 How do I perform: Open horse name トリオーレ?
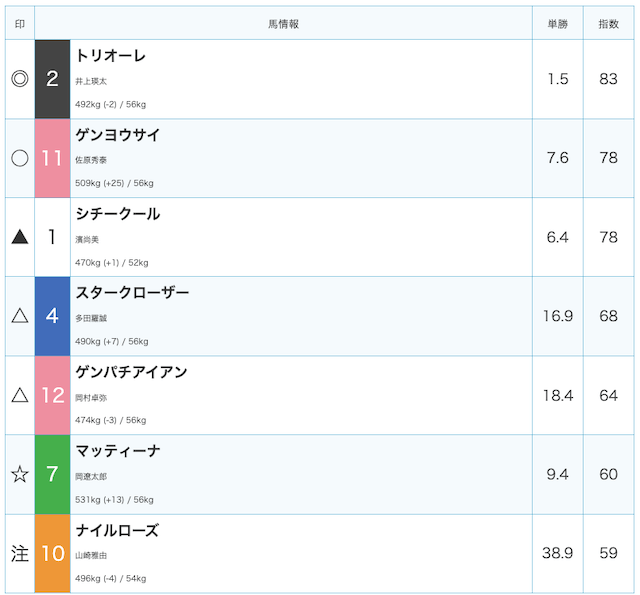(x=111, y=56)
